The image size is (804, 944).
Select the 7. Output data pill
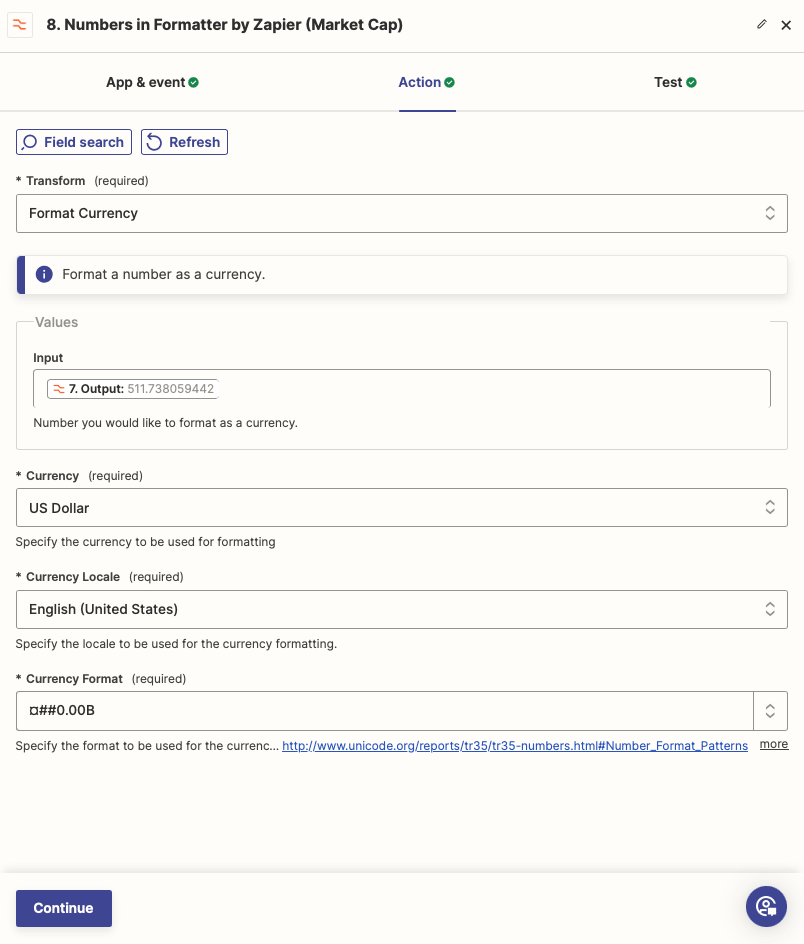click(x=132, y=389)
